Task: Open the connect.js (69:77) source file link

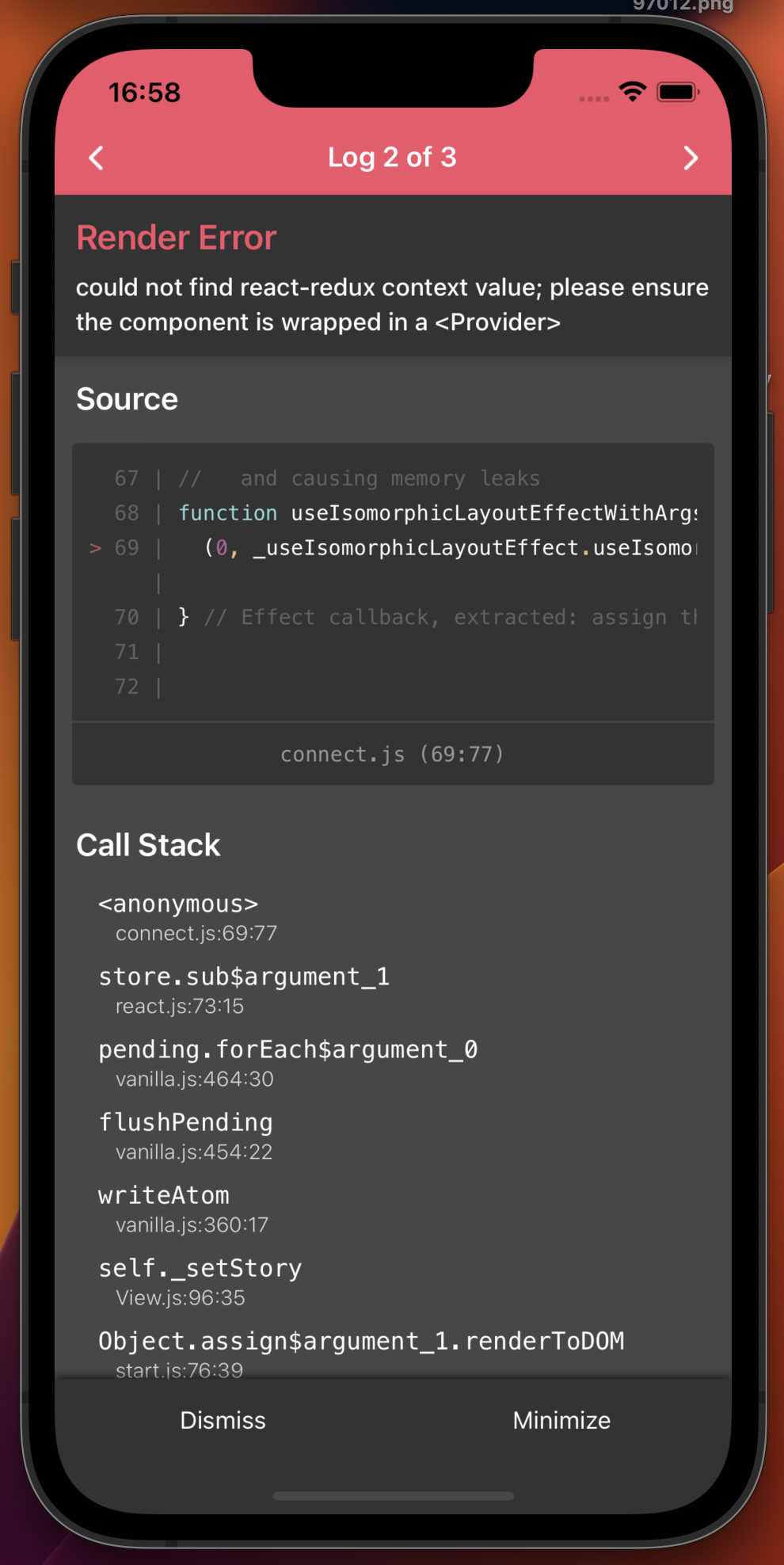Action: [x=392, y=754]
